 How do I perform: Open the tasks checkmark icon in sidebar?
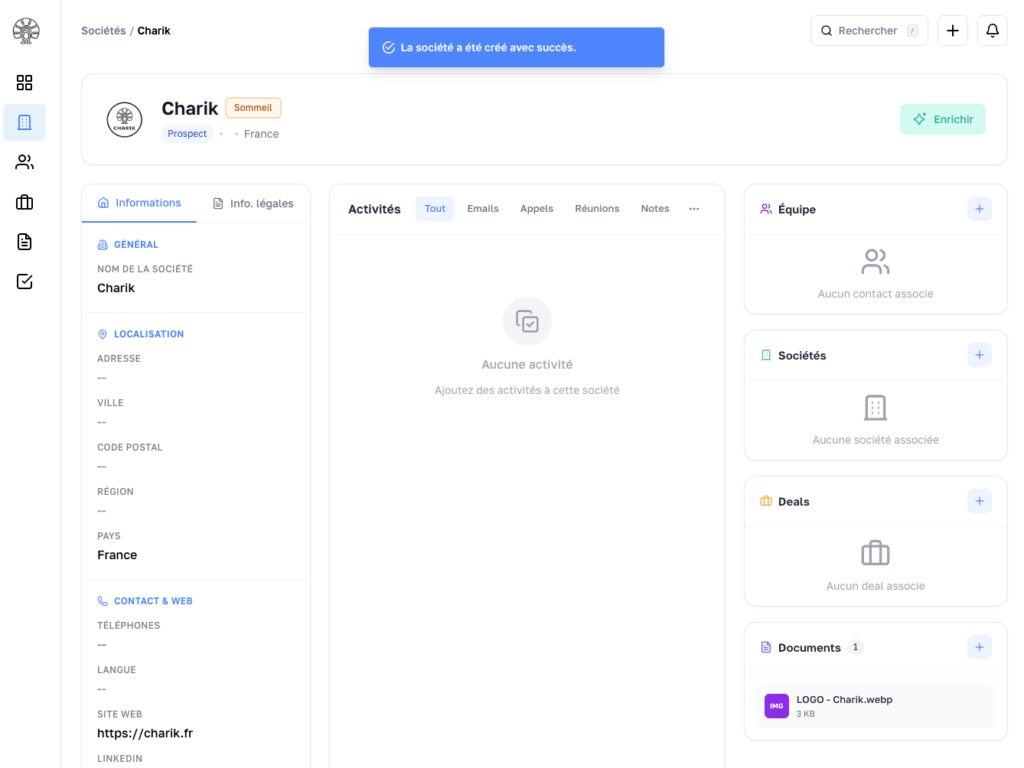[x=24, y=282]
